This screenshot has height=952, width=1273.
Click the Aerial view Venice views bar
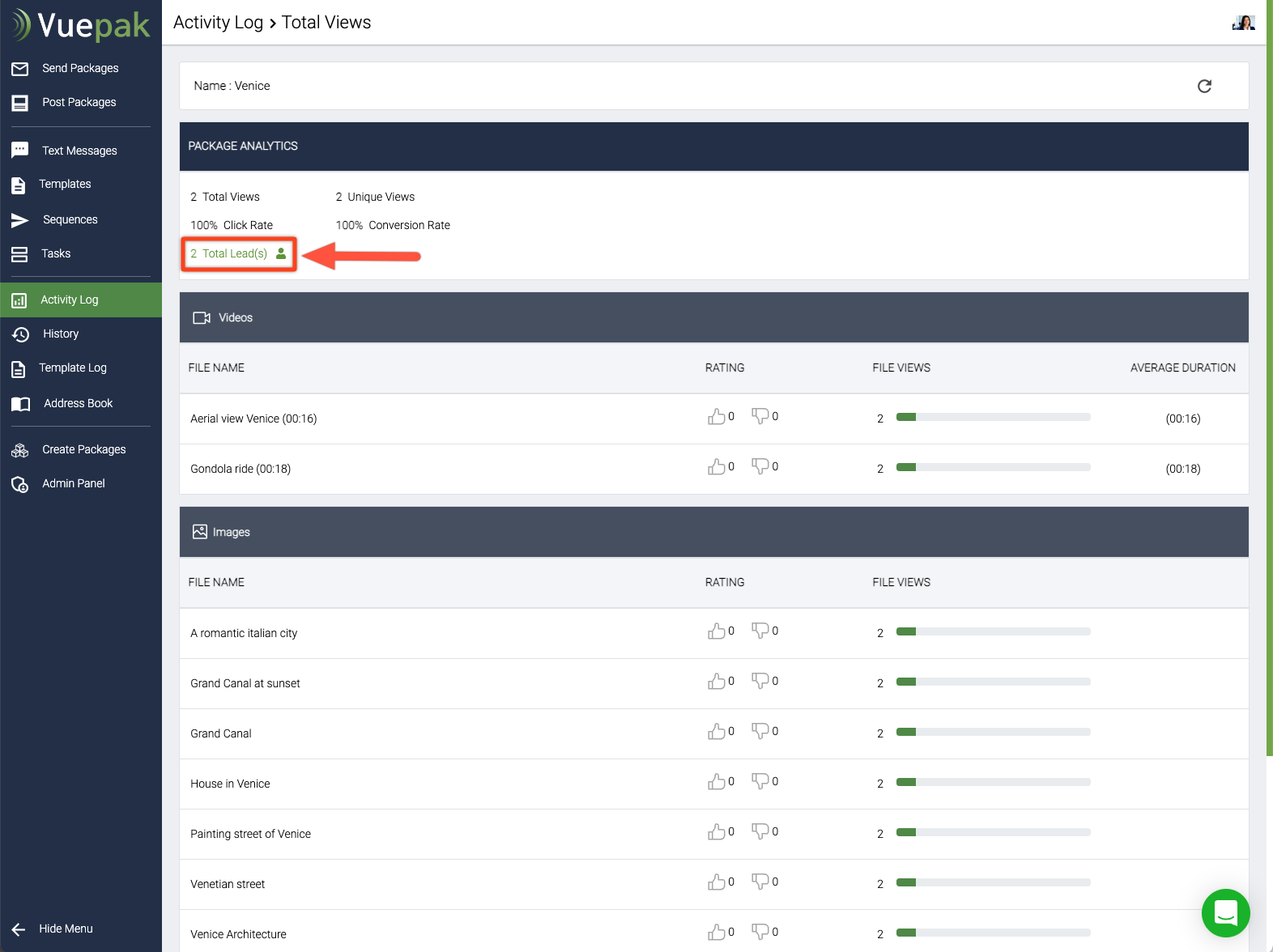[993, 418]
